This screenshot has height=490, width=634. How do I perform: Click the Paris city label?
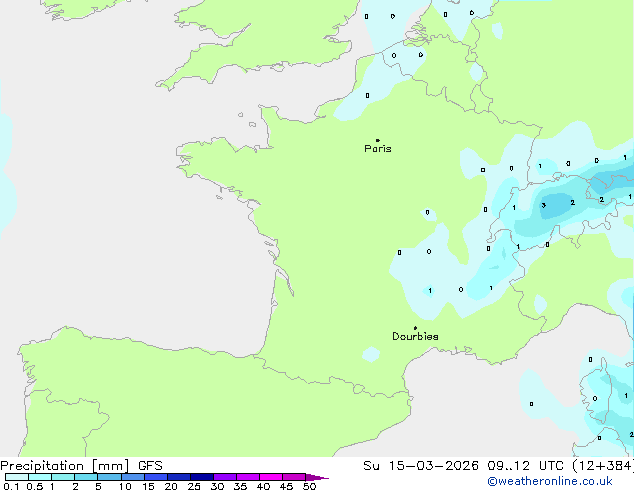[378, 149]
